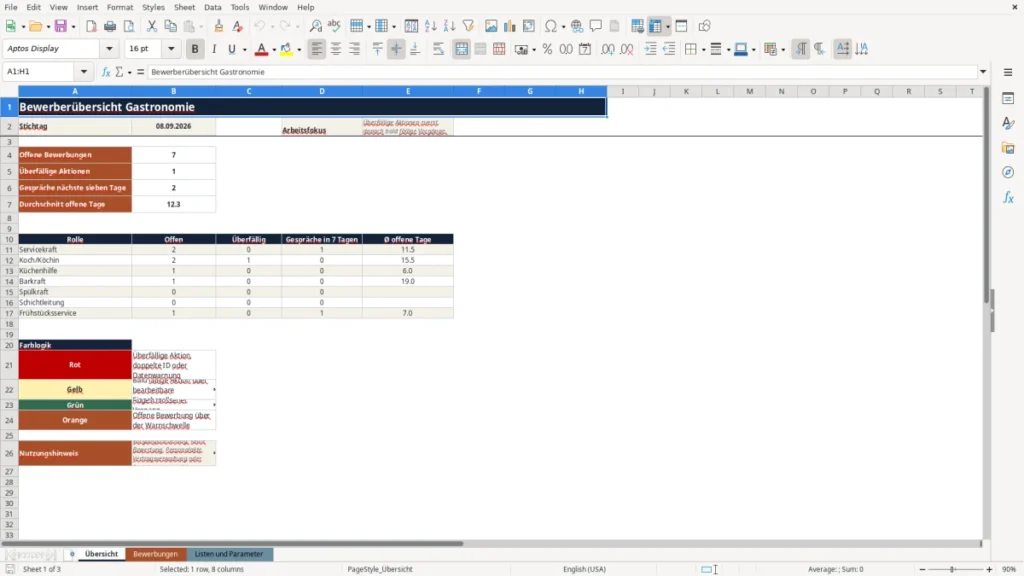Click the Save document icon
Screen dimensions: 1024x576
click(x=60, y=26)
